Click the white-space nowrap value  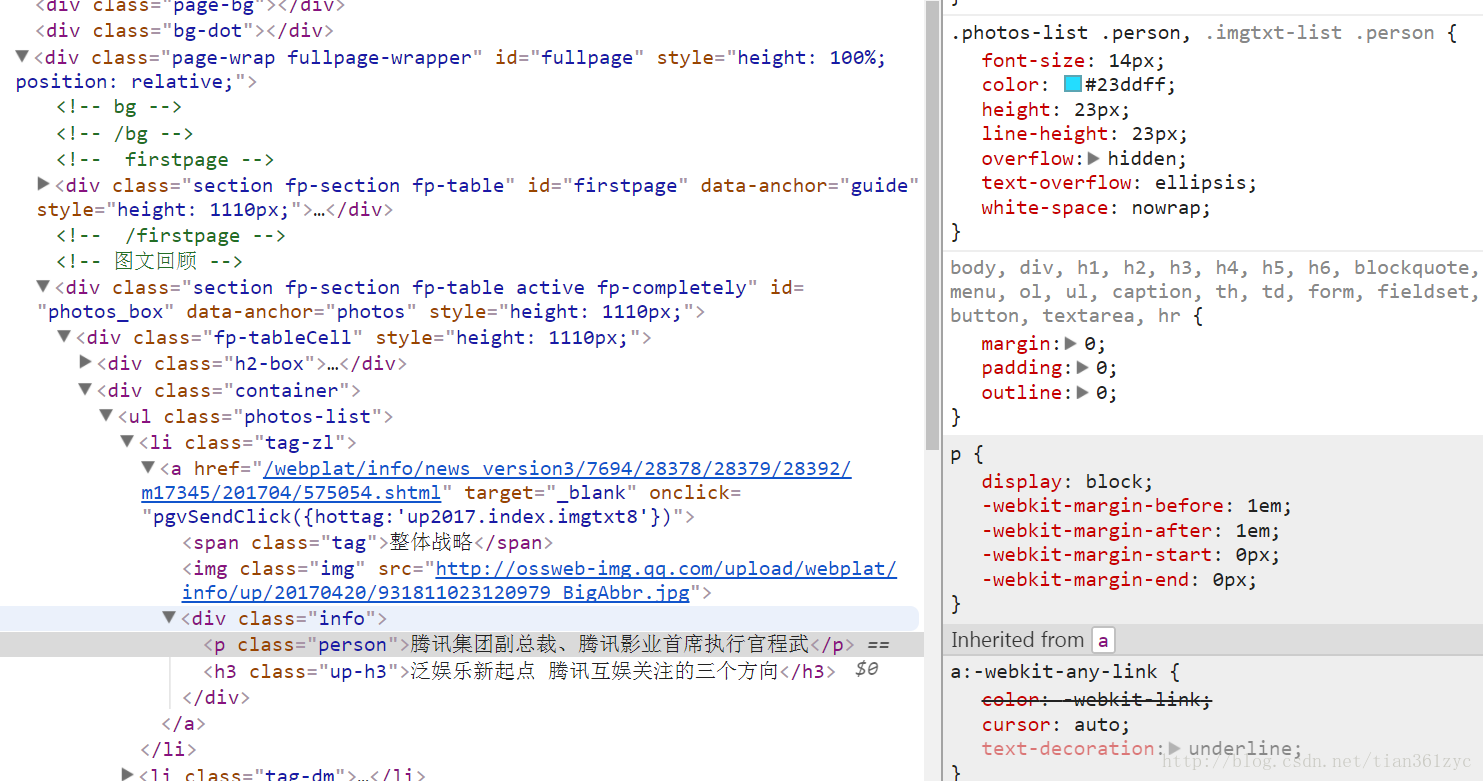(1165, 208)
